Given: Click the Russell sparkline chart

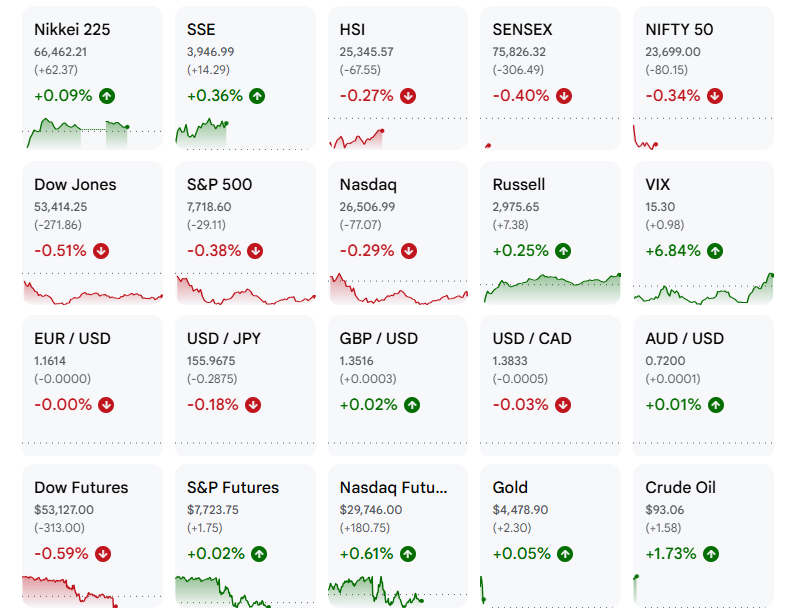Looking at the screenshot, I should pos(552,288).
